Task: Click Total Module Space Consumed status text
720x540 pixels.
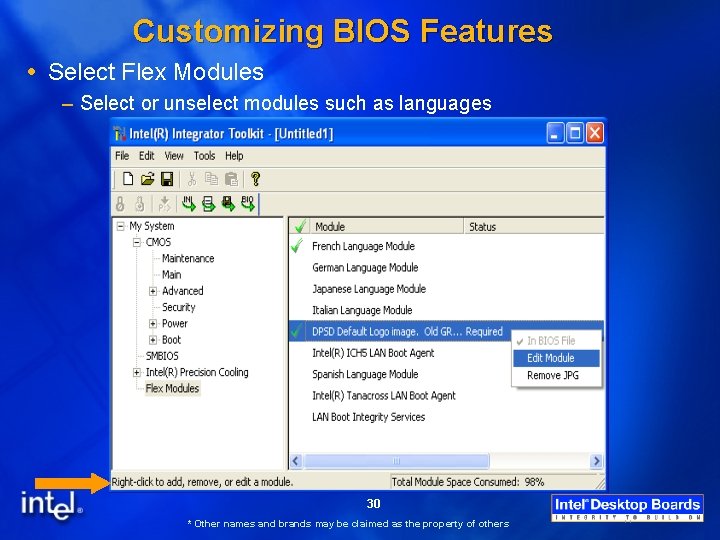Action: [467, 482]
